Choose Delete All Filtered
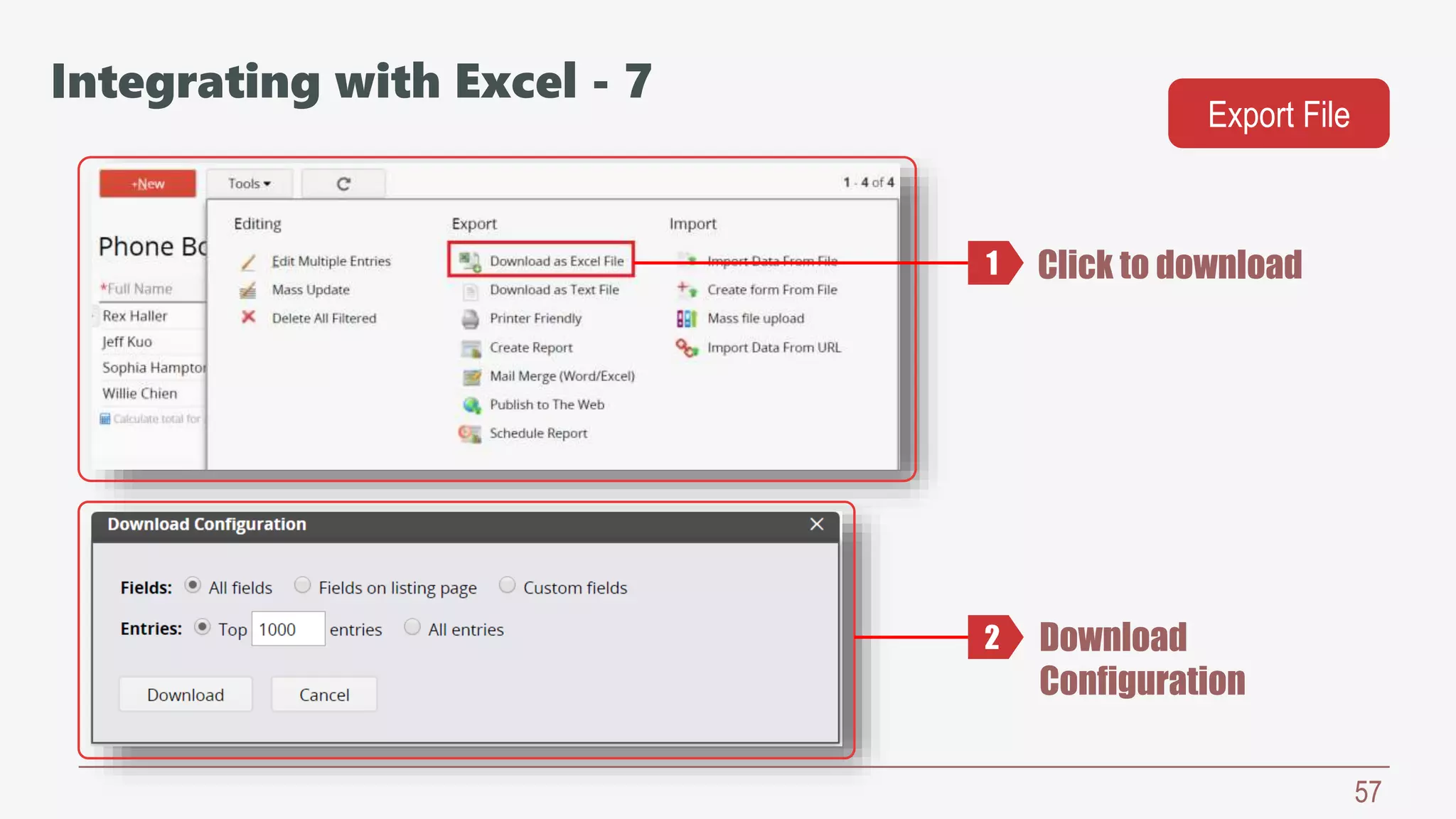This screenshot has height=819, width=1456. tap(324, 318)
